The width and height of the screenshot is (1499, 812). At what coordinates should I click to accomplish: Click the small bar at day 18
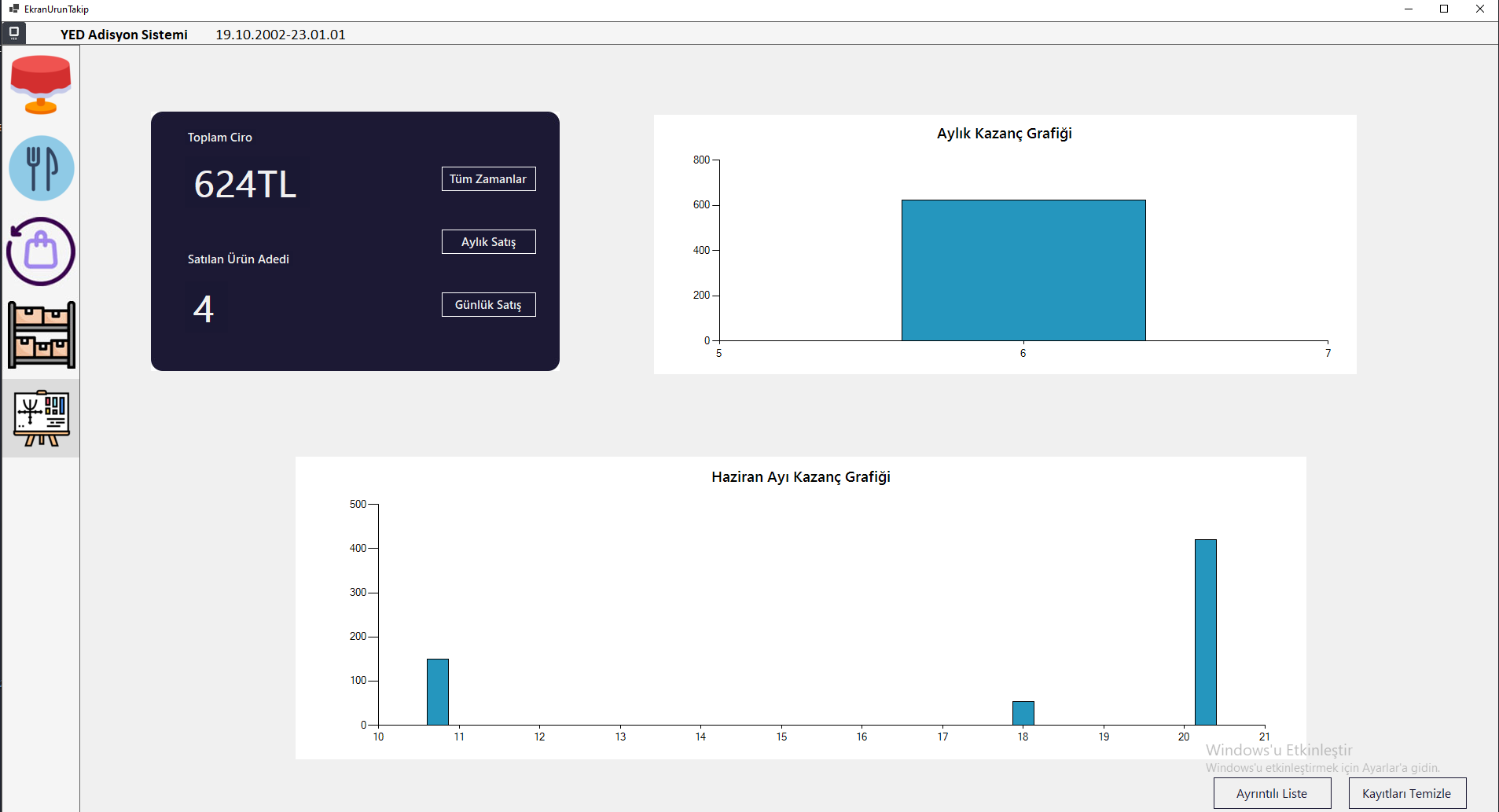[1023, 713]
